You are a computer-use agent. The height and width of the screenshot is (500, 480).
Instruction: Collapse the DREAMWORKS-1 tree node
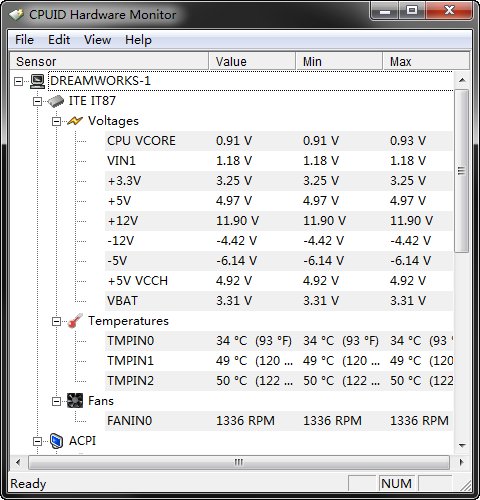click(x=19, y=81)
